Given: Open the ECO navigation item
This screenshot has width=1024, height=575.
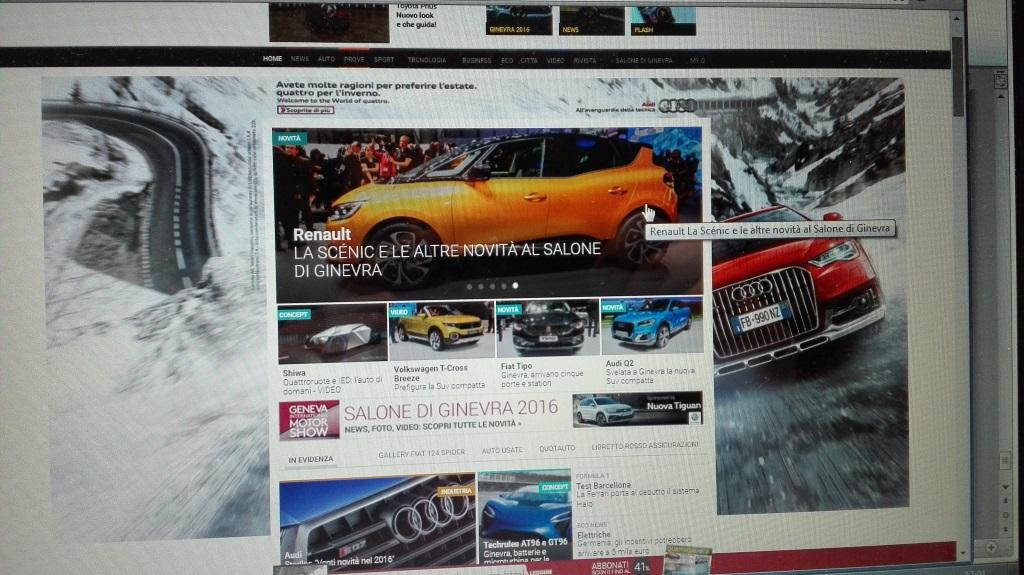Looking at the screenshot, I should click(x=507, y=60).
